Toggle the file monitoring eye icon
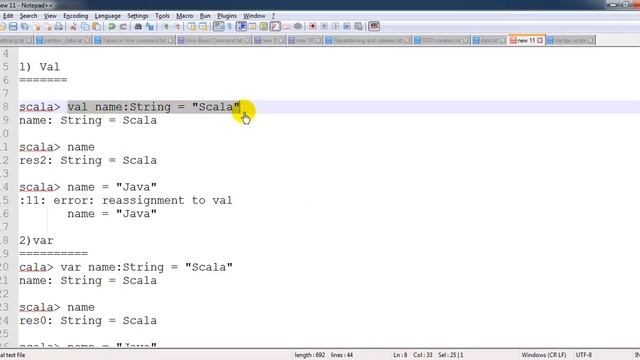The width and height of the screenshot is (640, 360). coord(298,27)
